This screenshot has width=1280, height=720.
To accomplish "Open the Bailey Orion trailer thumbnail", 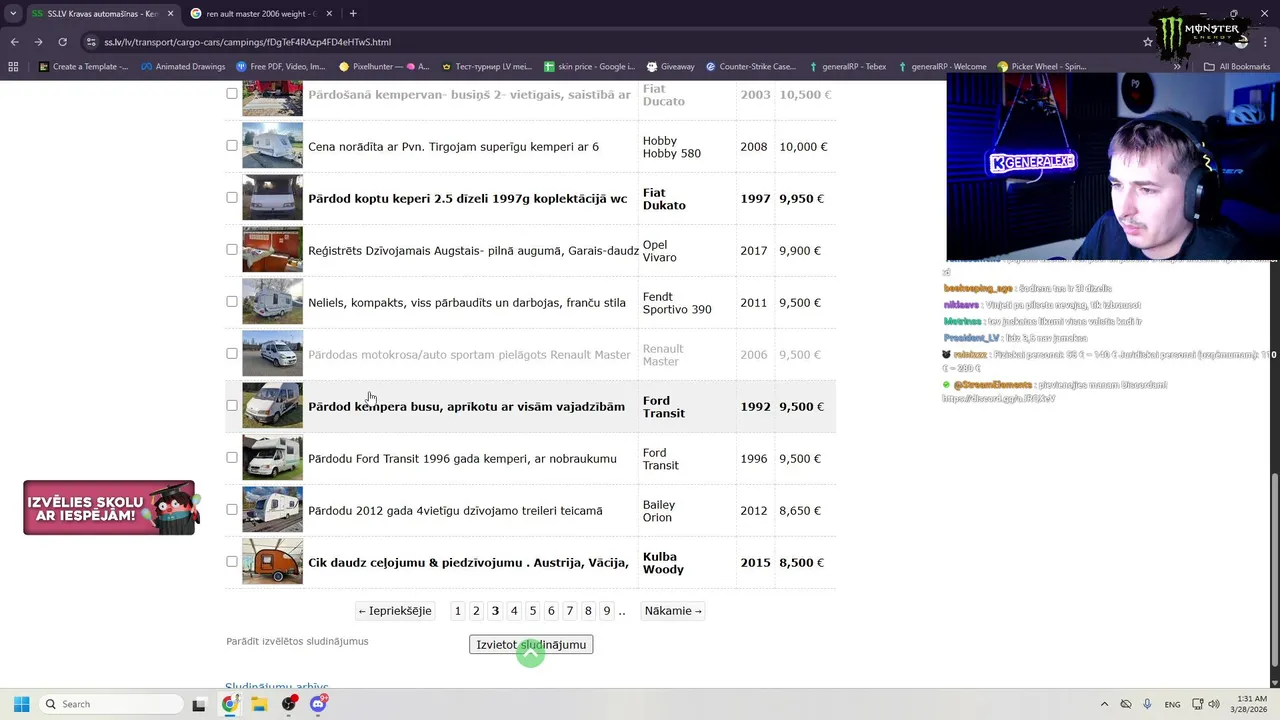I will [272, 510].
